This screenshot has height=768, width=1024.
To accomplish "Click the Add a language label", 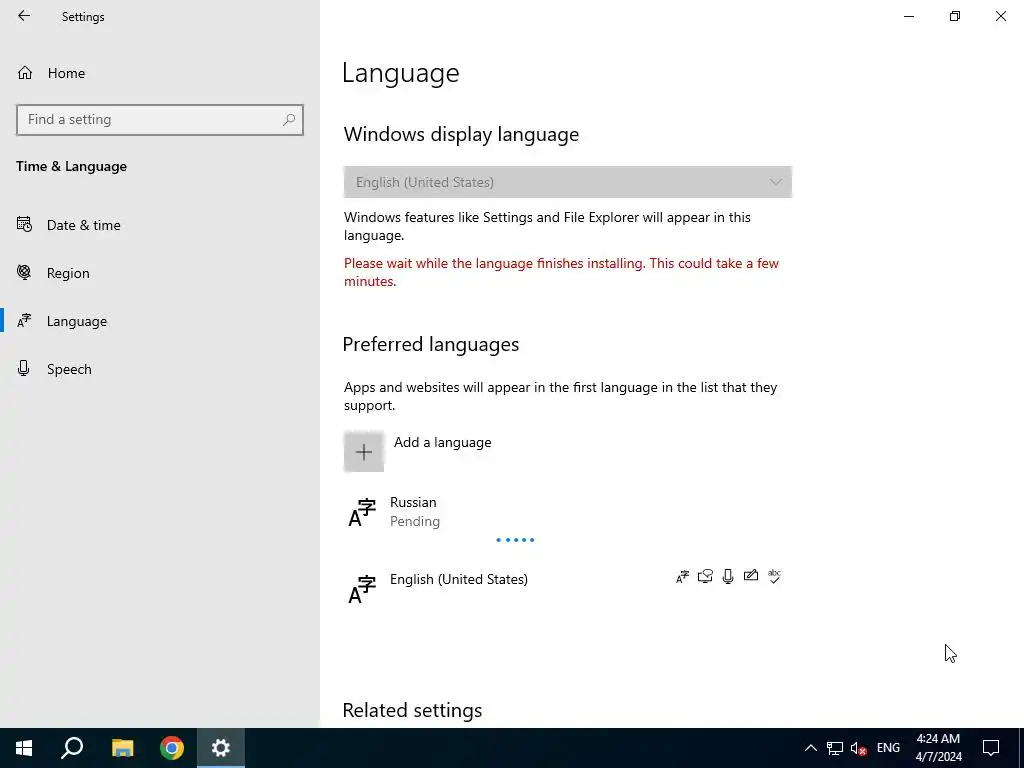I will (x=442, y=442).
